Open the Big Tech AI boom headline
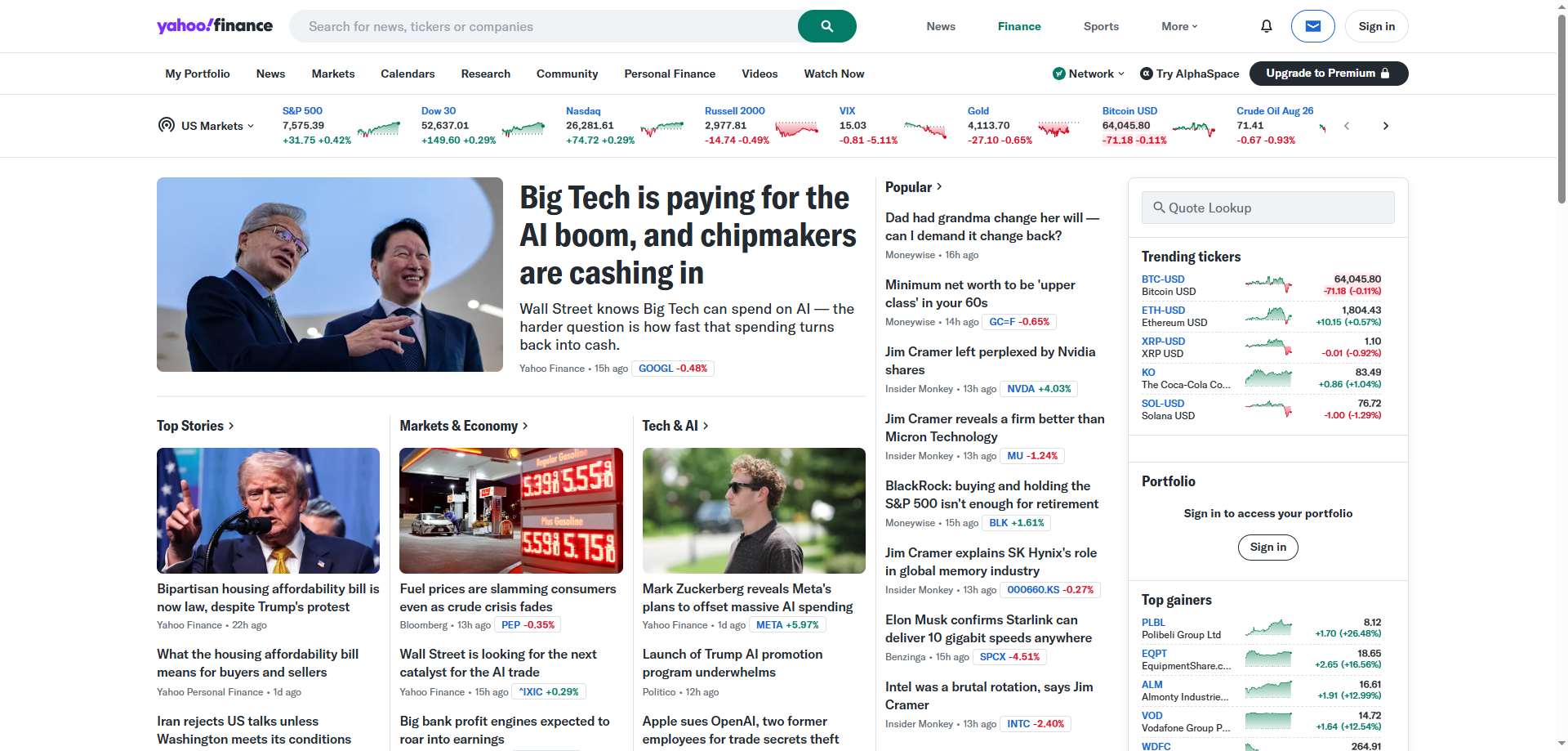 click(x=688, y=235)
